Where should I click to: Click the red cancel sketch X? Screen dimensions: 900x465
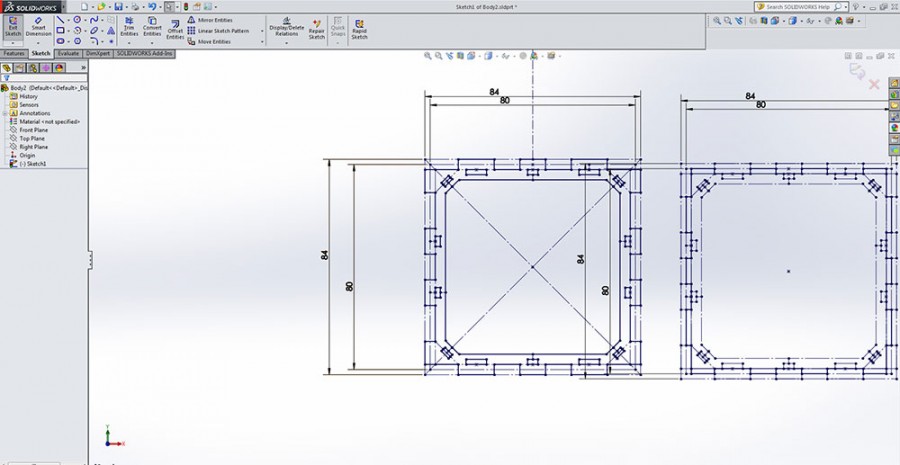coord(874,85)
